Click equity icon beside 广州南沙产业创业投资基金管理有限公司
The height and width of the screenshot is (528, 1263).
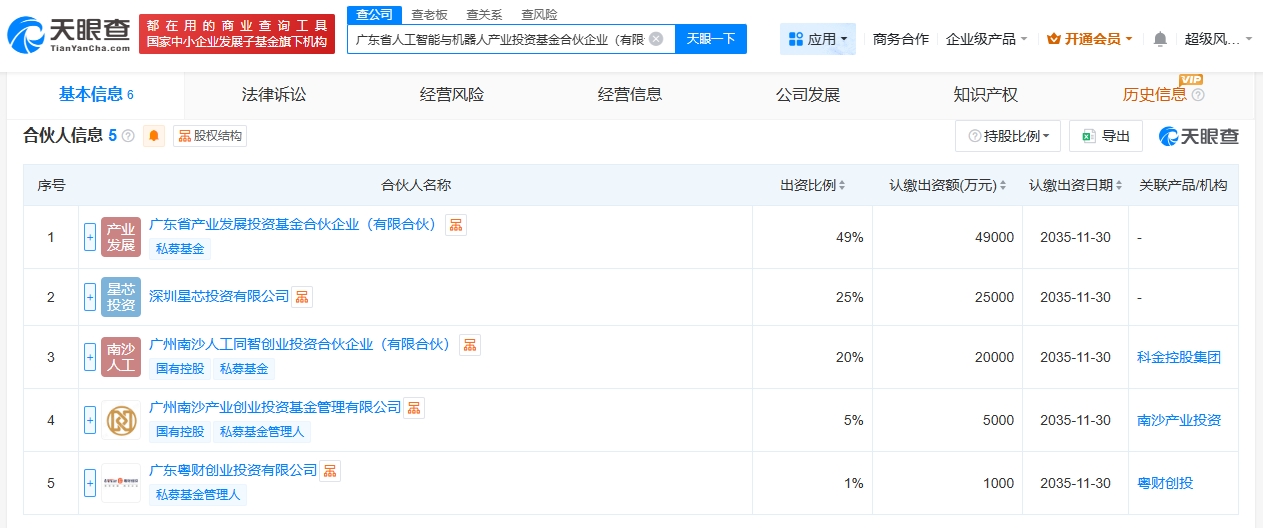414,407
